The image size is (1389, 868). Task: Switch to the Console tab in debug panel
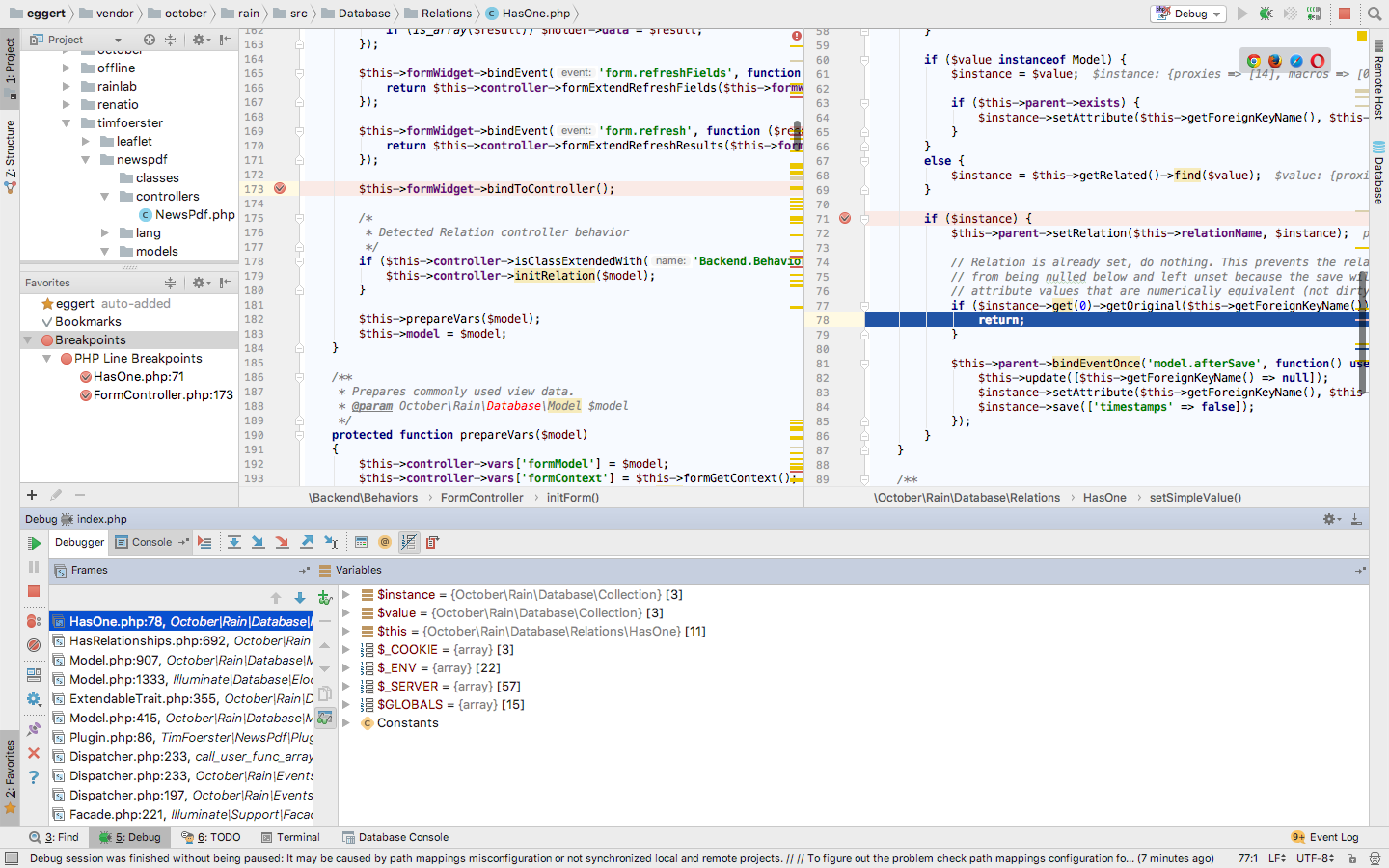(x=150, y=542)
